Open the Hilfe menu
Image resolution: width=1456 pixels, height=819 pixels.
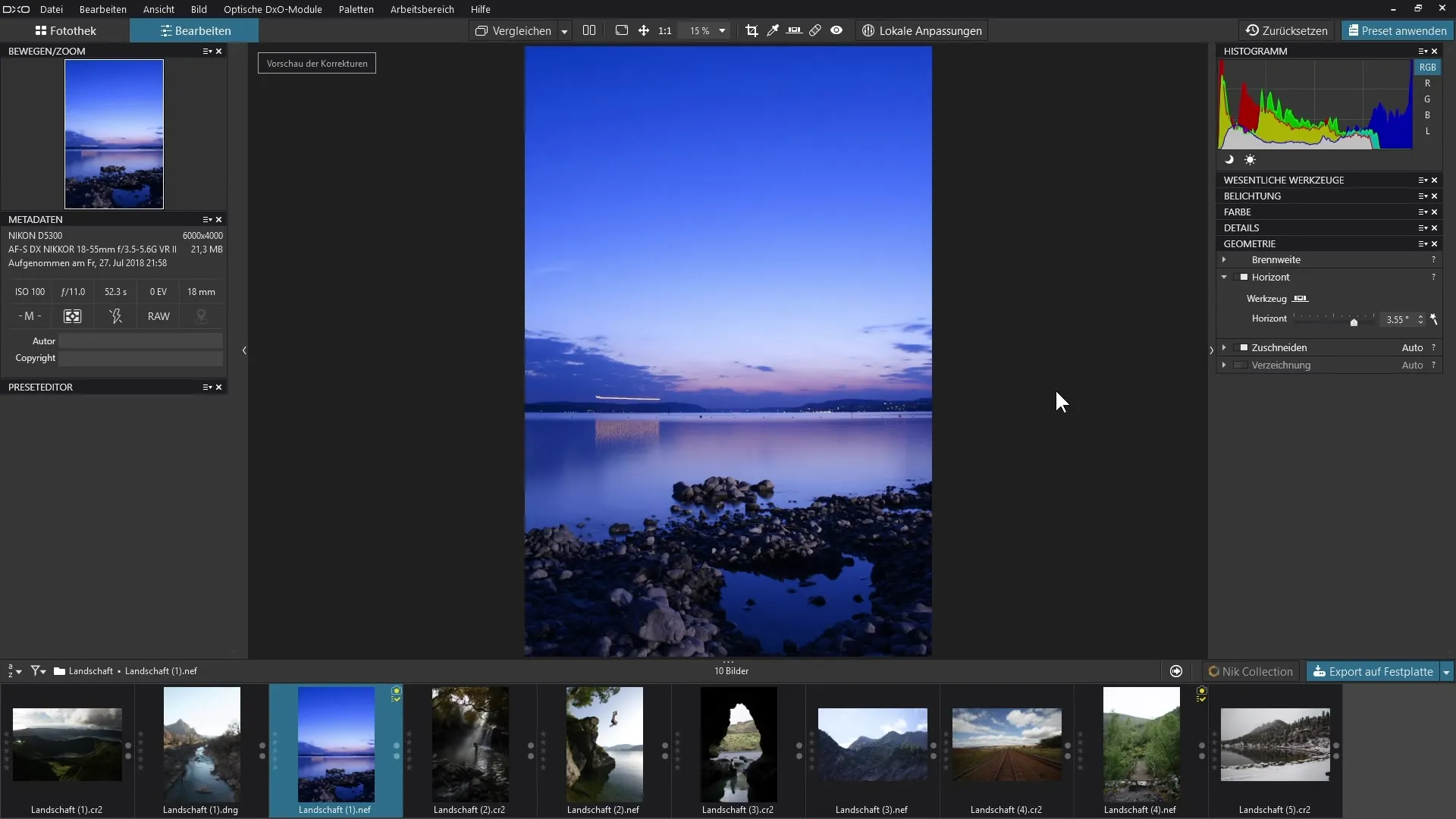tap(480, 9)
